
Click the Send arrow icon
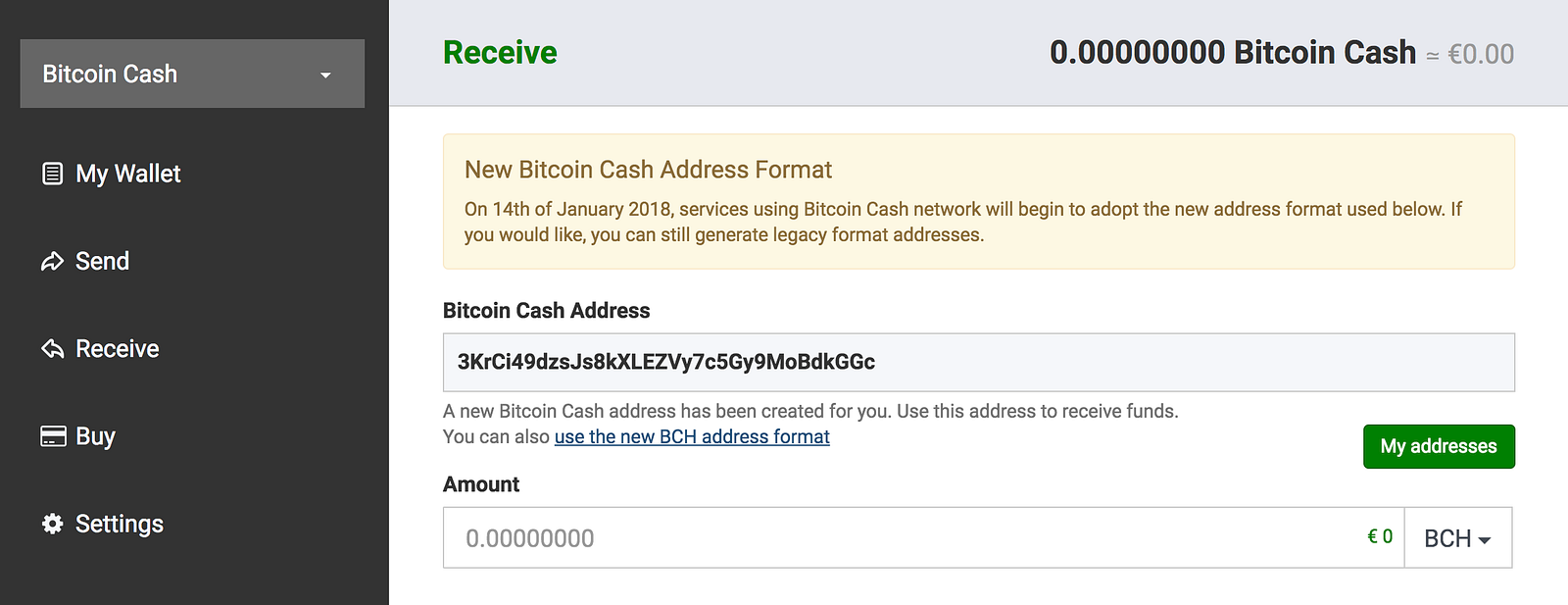pos(52,262)
